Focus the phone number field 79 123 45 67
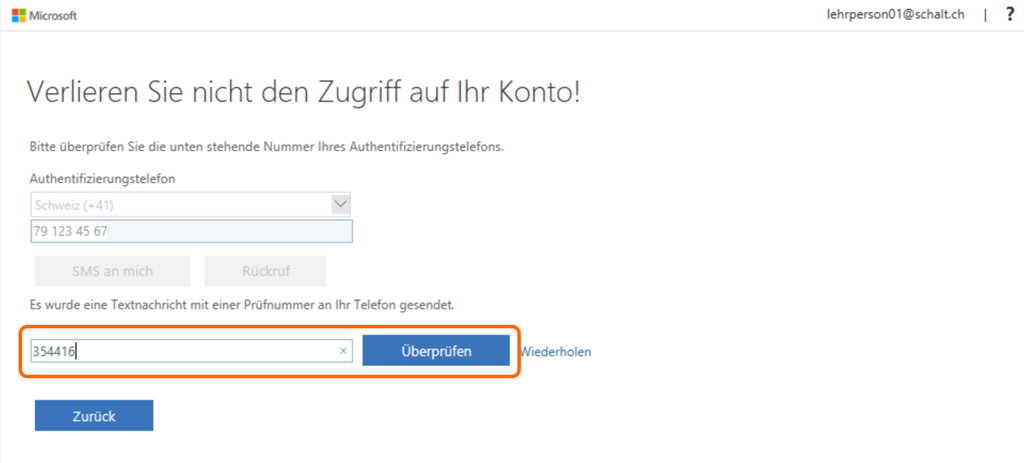The image size is (1024, 463). pos(190,231)
